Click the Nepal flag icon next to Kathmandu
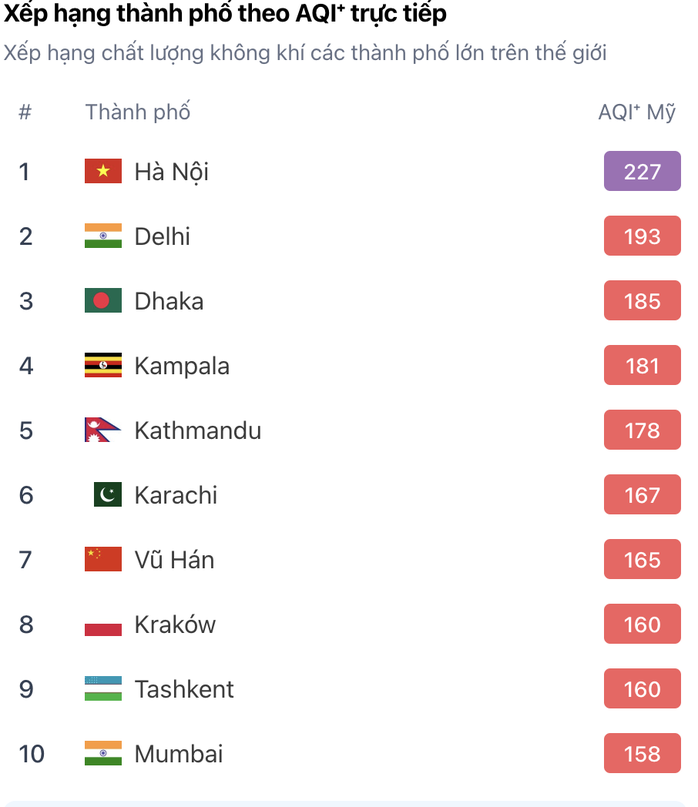The height and width of the screenshot is (807, 698). pos(102,430)
